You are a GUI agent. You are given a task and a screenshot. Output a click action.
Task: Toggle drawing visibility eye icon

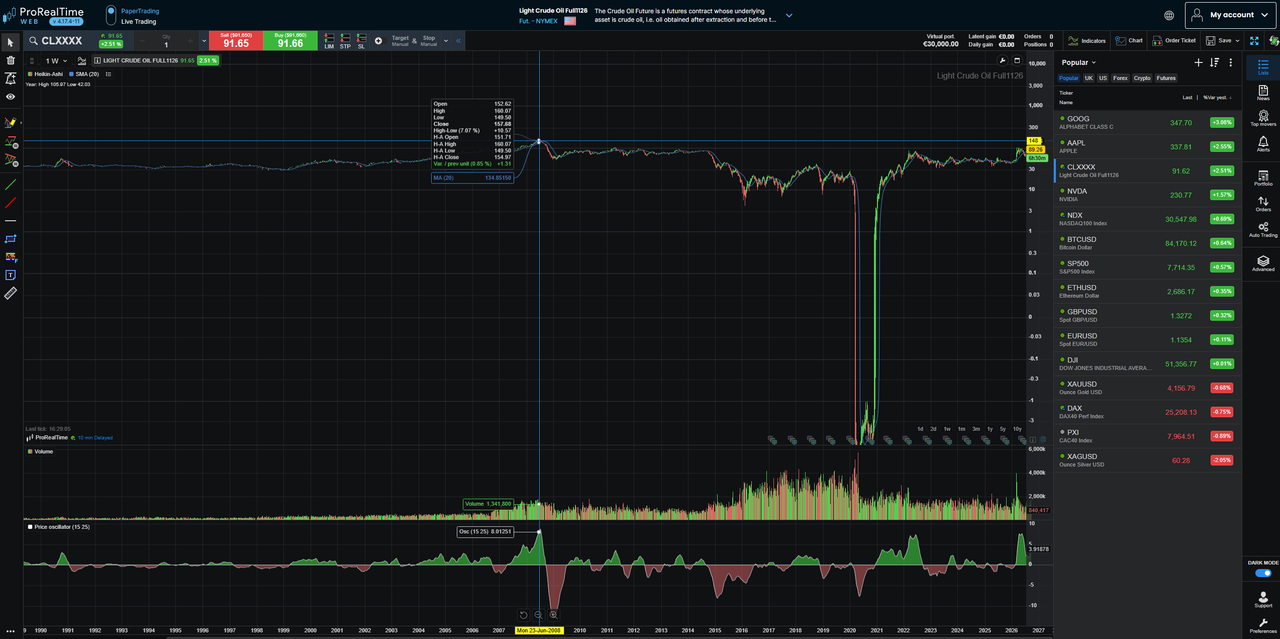(10, 97)
